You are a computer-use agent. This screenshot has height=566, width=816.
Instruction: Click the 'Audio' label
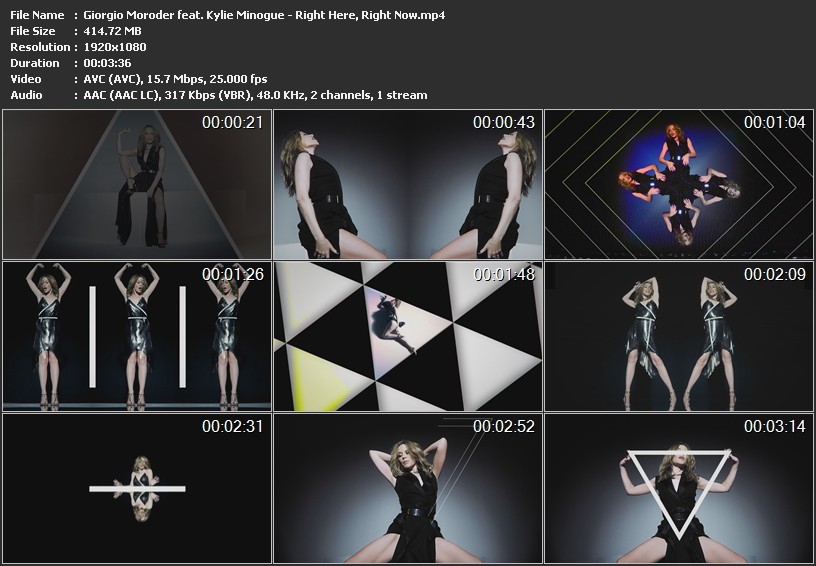[26, 95]
